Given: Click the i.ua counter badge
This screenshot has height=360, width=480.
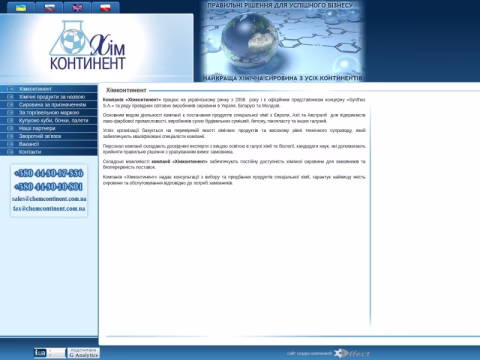Looking at the screenshot, I should (50, 353).
